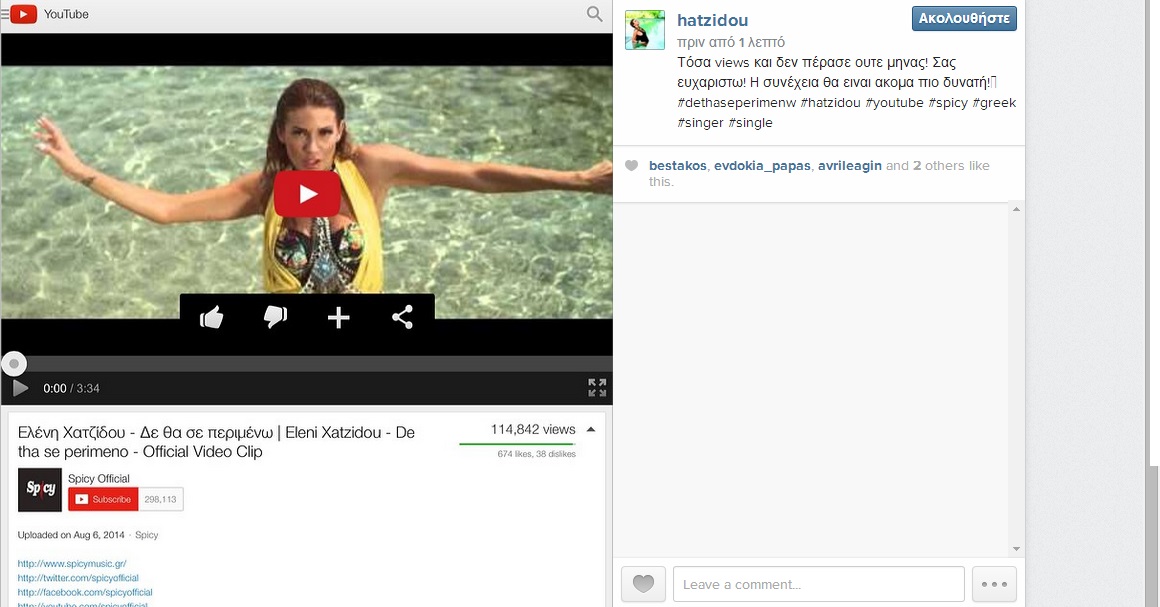Screen dimensions: 1160x607
Task: Click the Ακολουθήστε follow button
Action: click(x=964, y=18)
